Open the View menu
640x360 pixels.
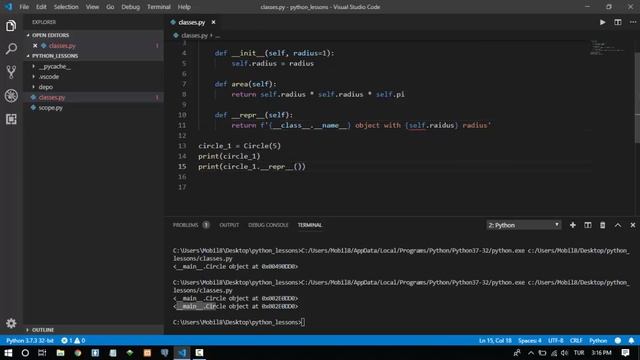coord(92,7)
